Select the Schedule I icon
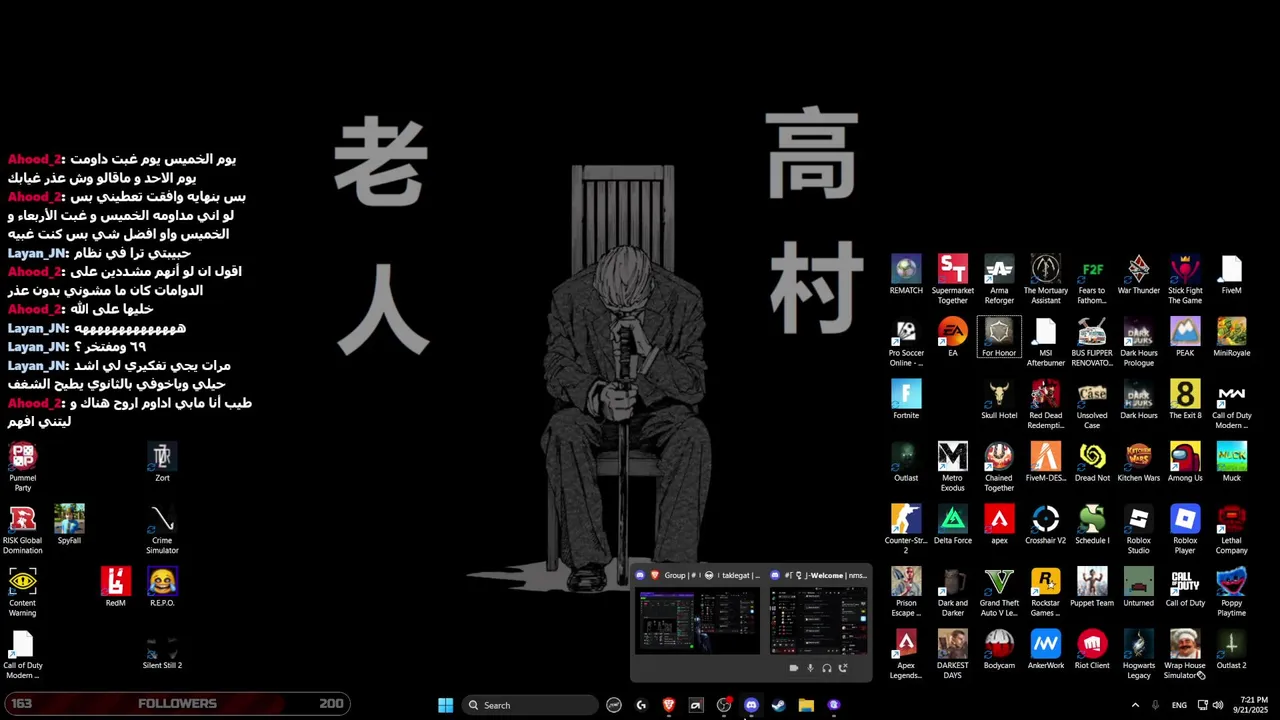 [x=1092, y=525]
